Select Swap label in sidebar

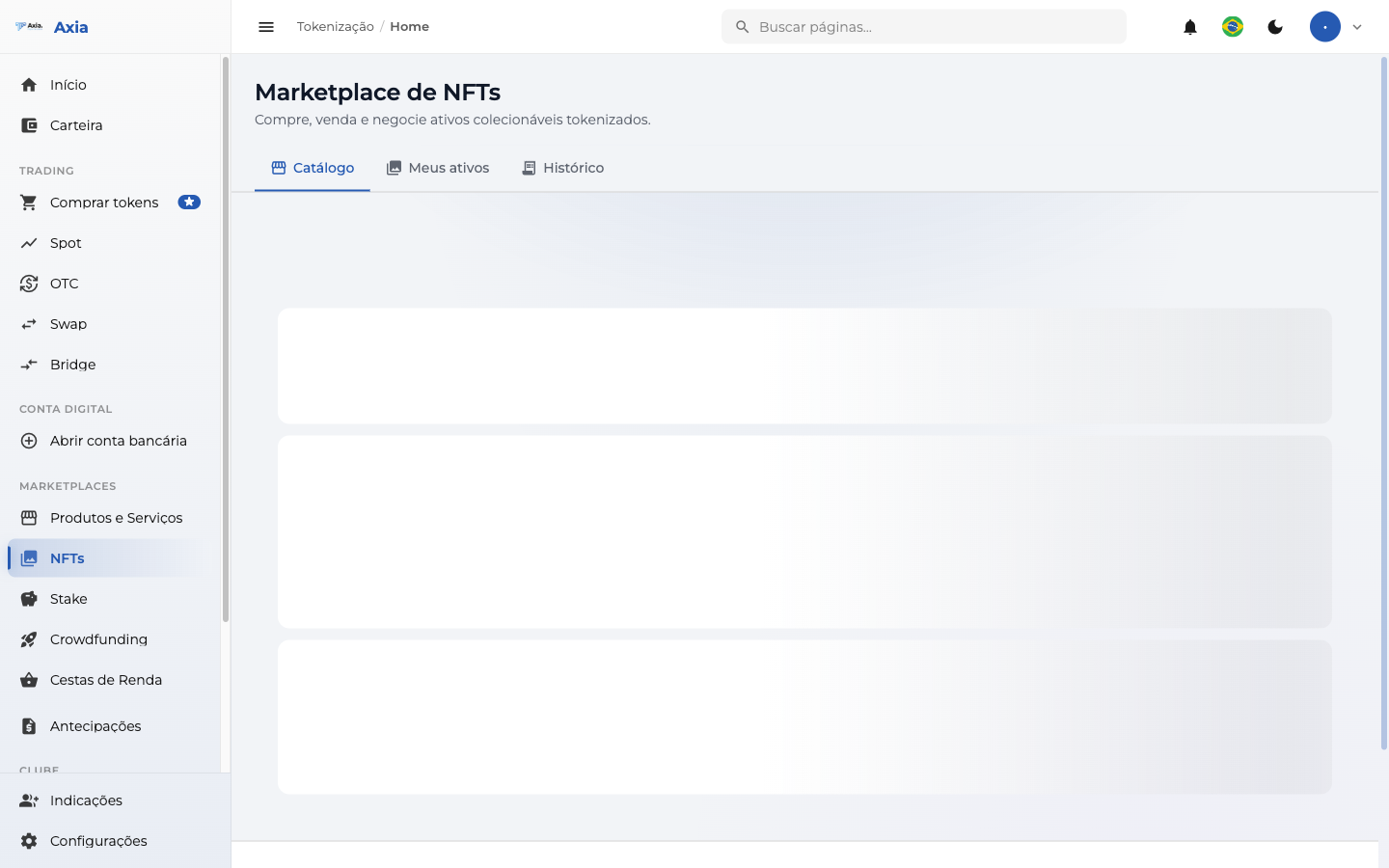pos(68,324)
